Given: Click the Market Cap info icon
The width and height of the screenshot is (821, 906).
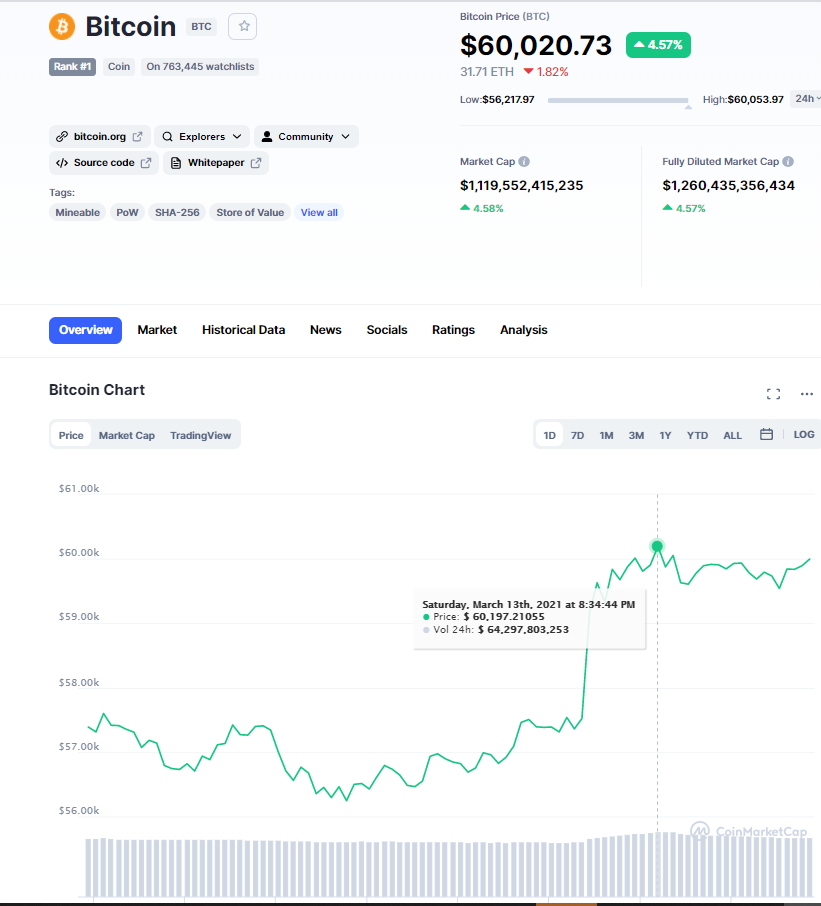Looking at the screenshot, I should tap(524, 162).
